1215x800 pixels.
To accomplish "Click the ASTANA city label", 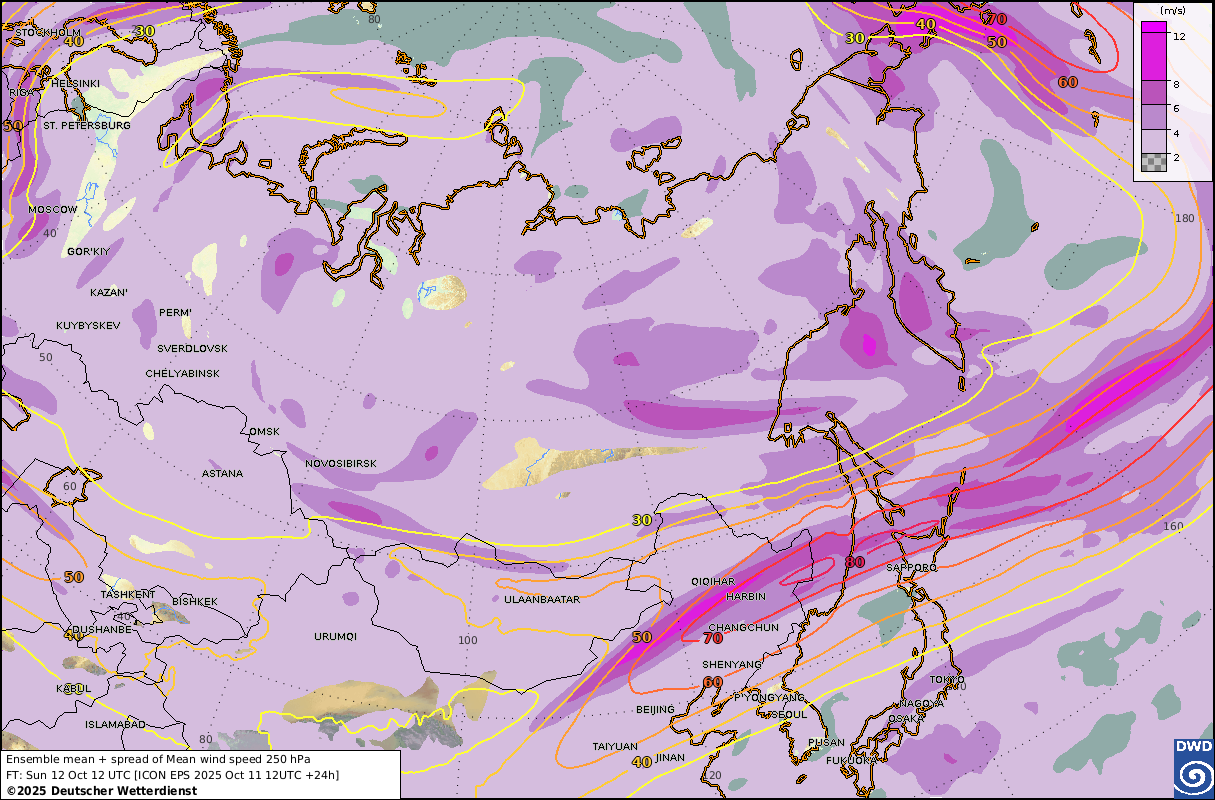I will click(x=222, y=473).
